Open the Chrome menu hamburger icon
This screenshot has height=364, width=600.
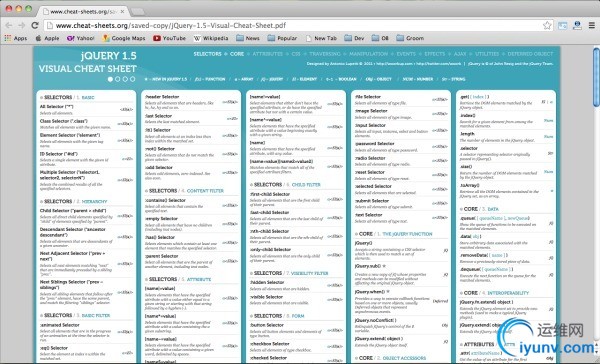coord(592,25)
